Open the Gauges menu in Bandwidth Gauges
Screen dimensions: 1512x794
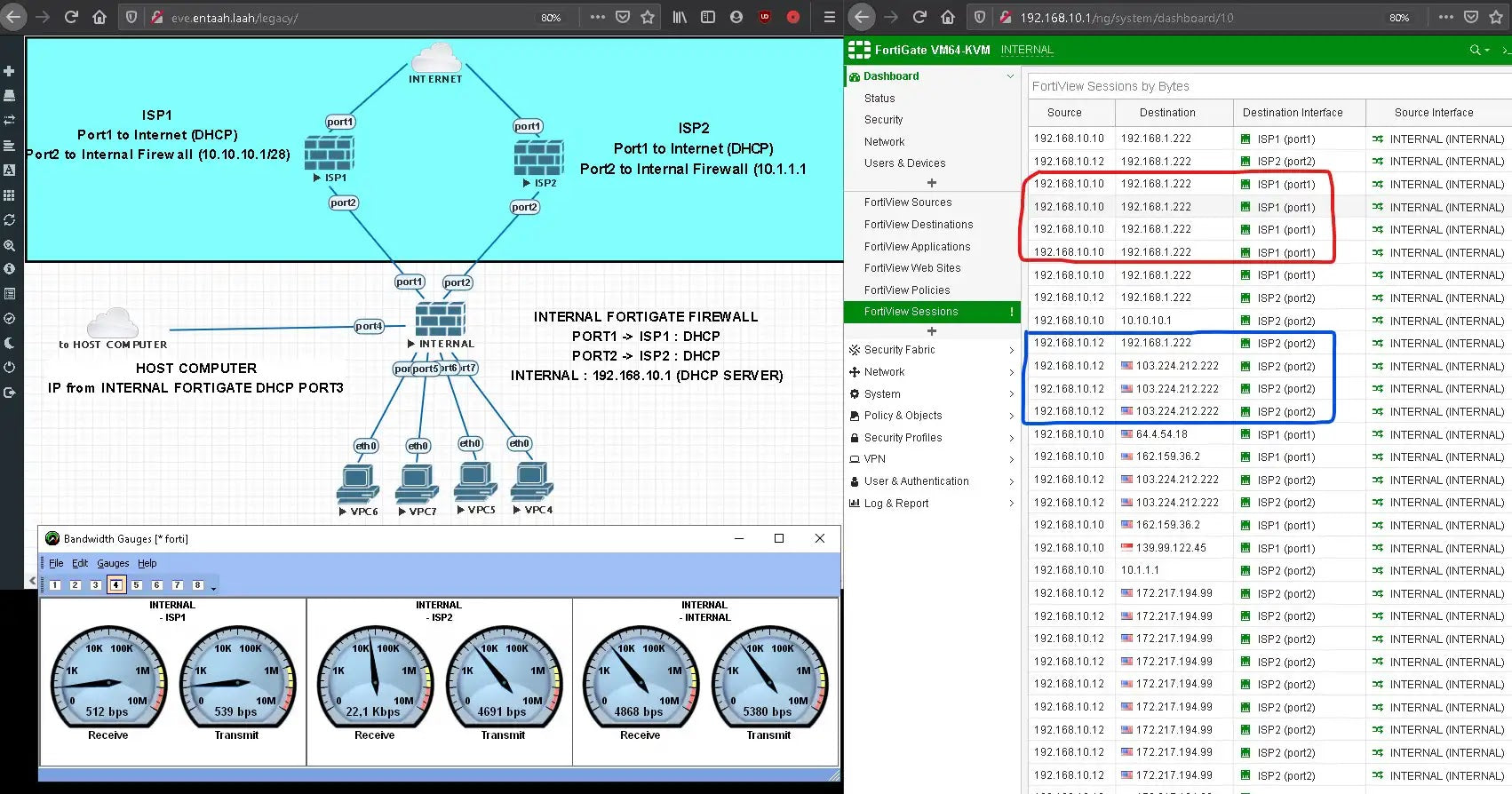[x=113, y=563]
